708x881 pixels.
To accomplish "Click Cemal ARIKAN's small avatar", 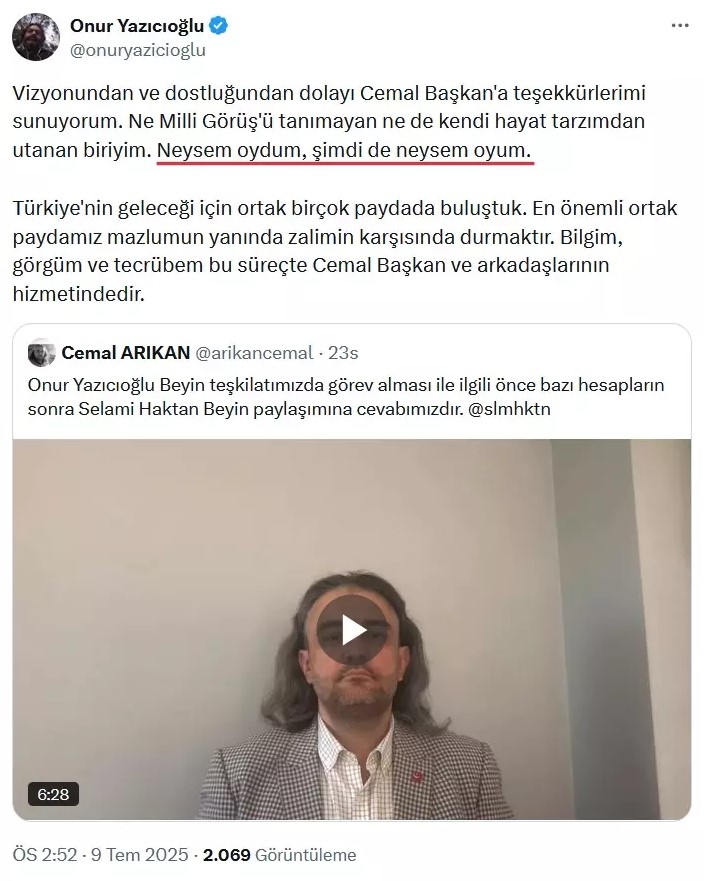I will coord(42,353).
